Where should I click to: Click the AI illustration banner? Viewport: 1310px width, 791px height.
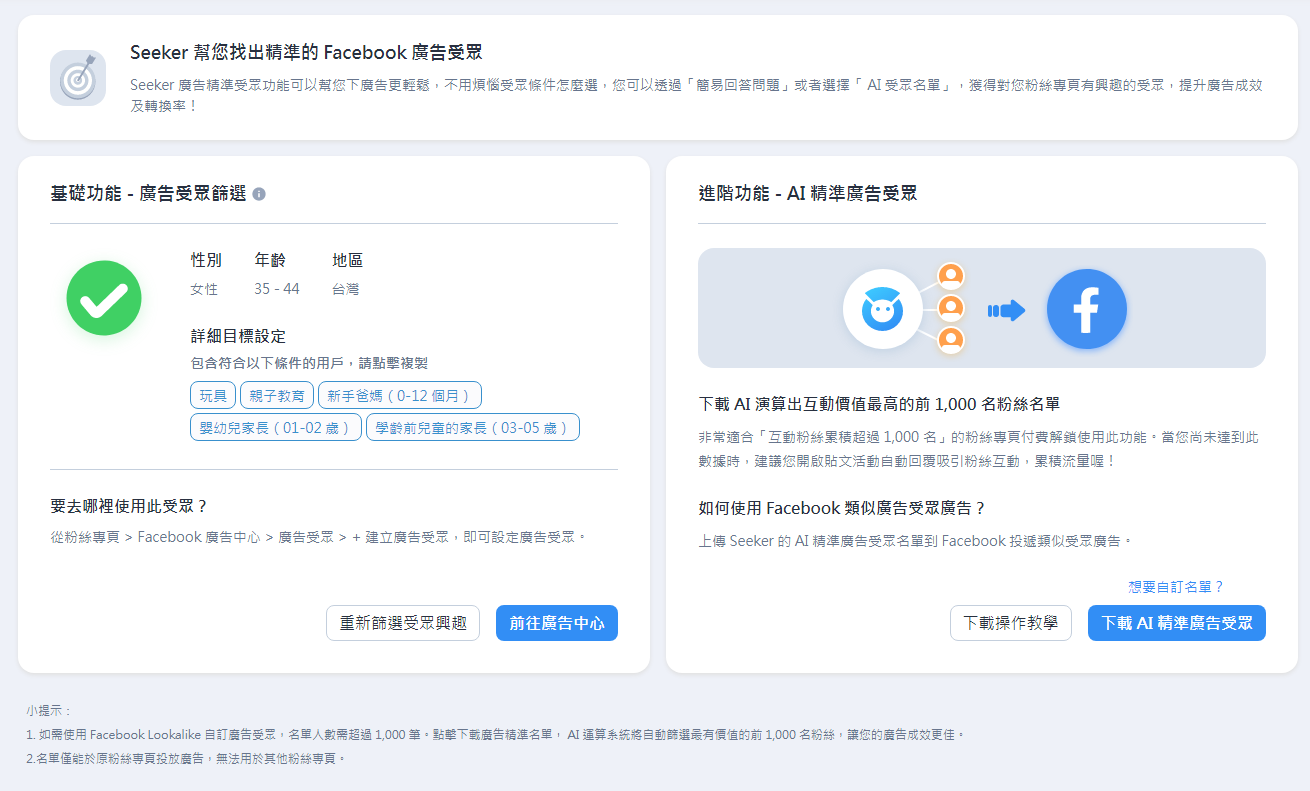tap(983, 308)
